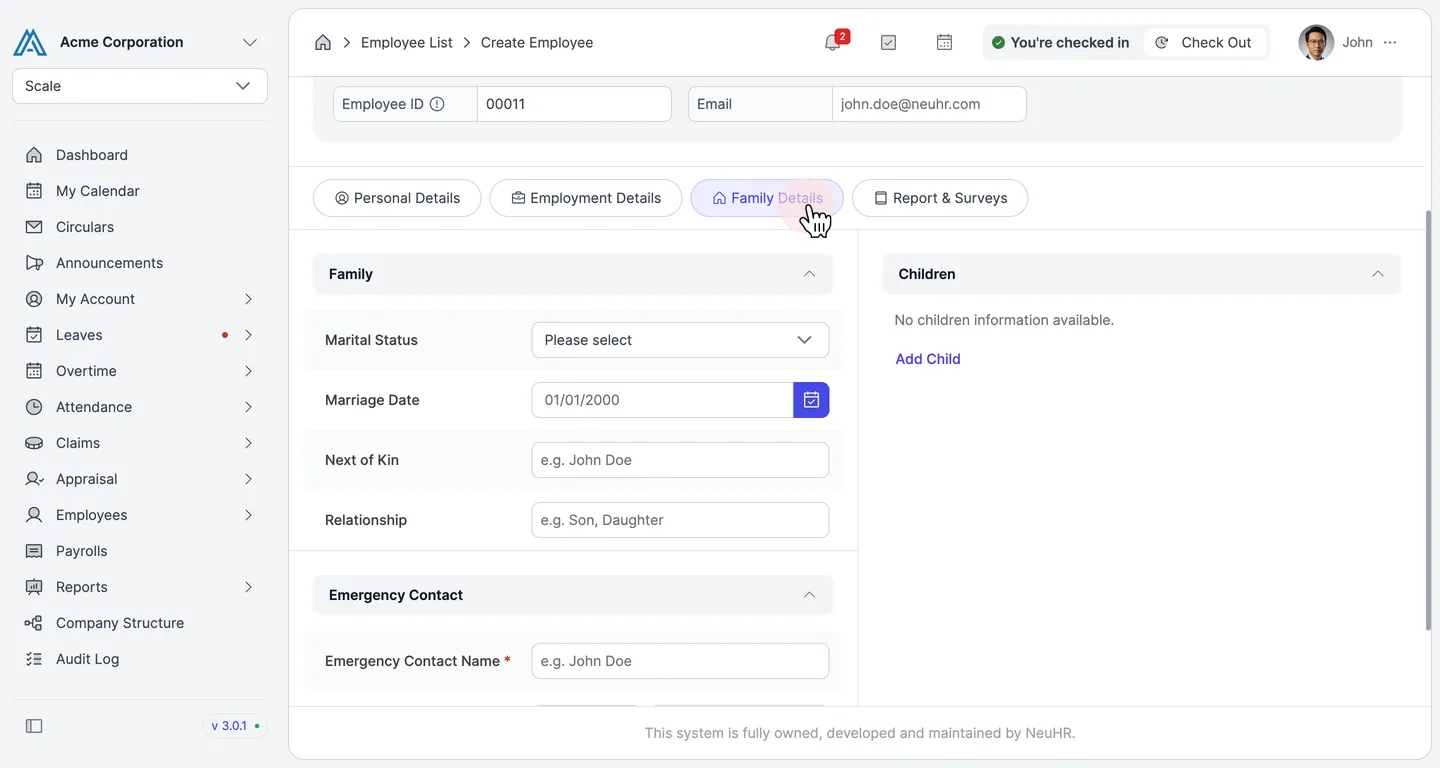Focus the Emergency Contact Name field
Image resolution: width=1440 pixels, height=768 pixels.
(x=680, y=661)
